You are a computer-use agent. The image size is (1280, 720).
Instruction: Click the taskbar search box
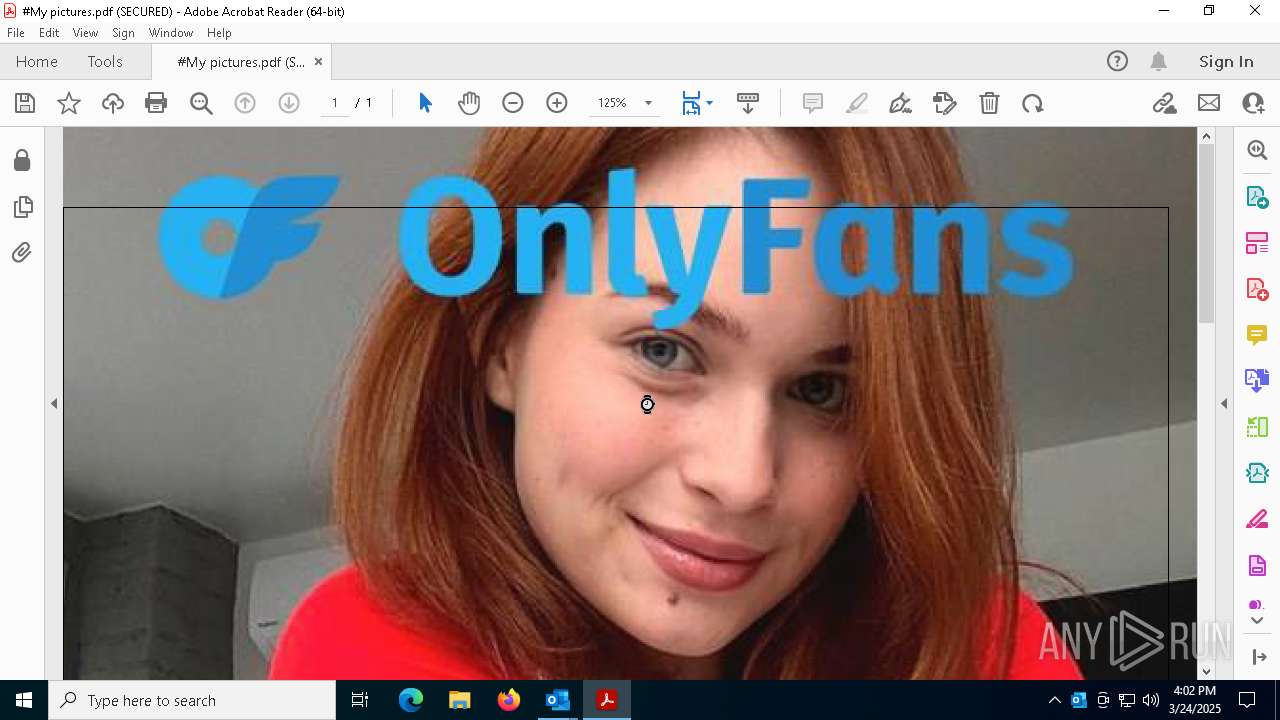(x=192, y=700)
